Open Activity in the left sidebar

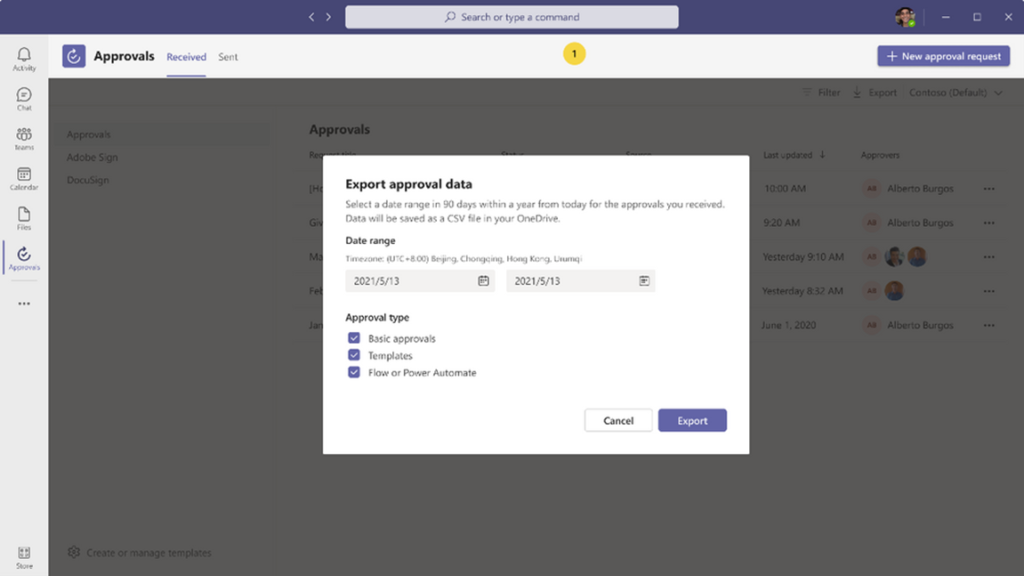pyautogui.click(x=24, y=58)
